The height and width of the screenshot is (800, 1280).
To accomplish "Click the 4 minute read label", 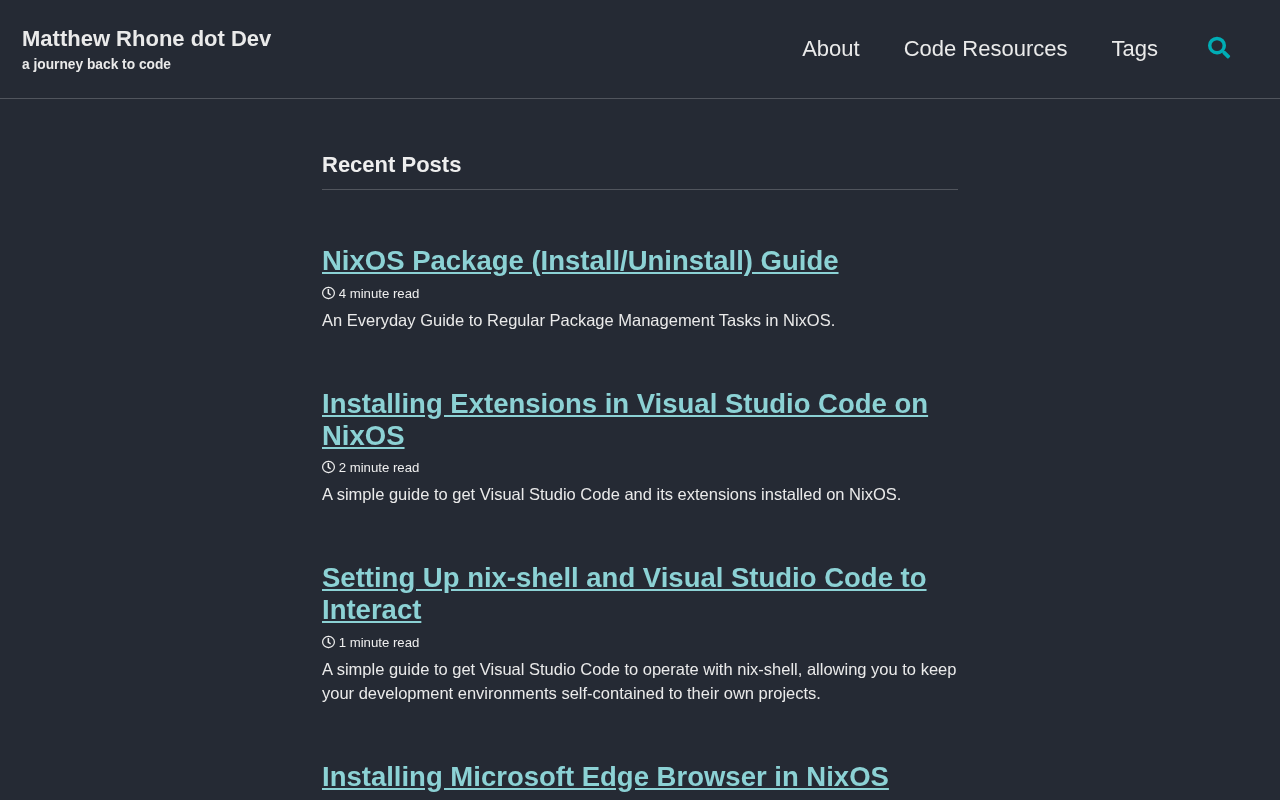I will pyautogui.click(x=378, y=294).
